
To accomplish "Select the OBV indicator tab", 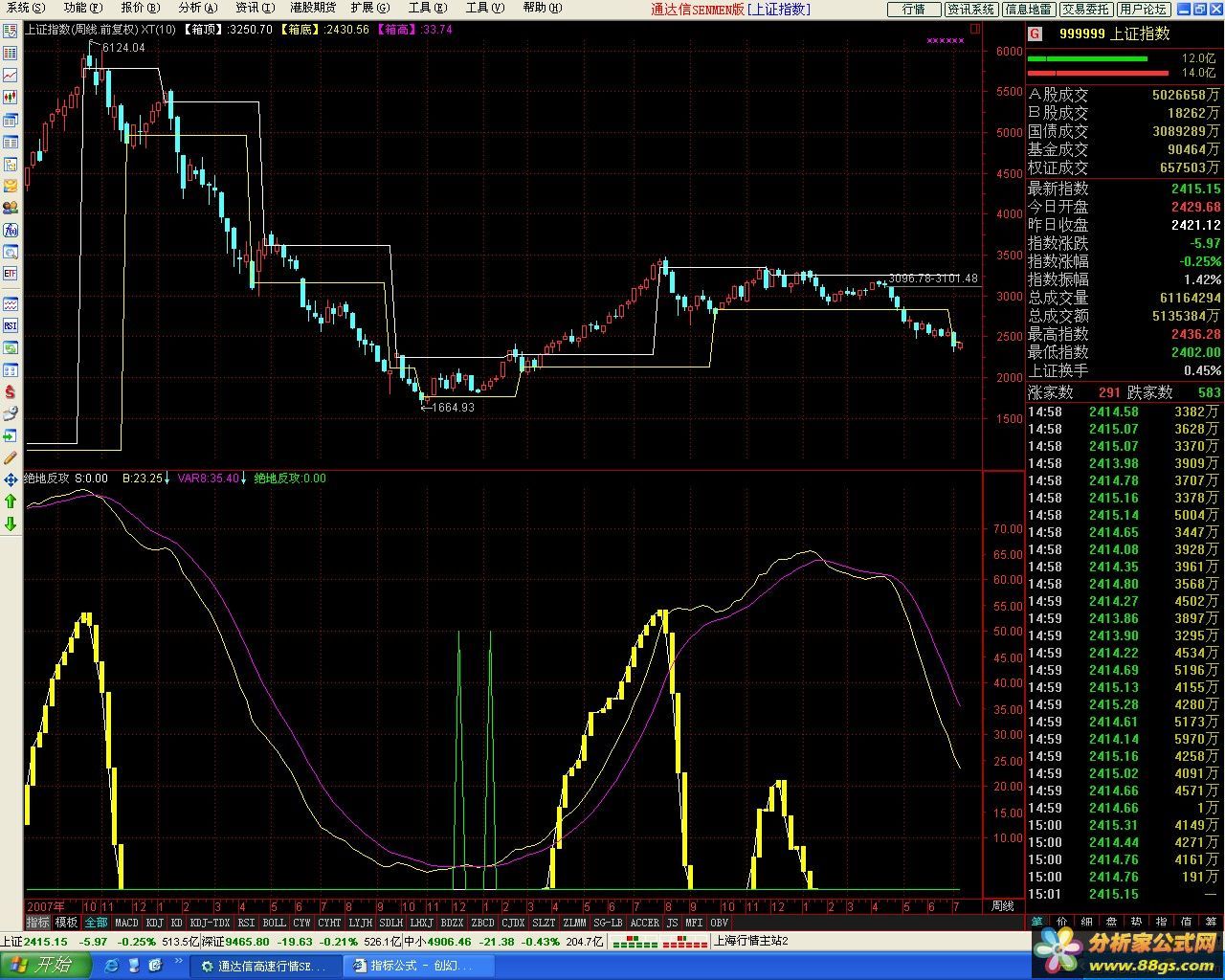I will tap(719, 923).
